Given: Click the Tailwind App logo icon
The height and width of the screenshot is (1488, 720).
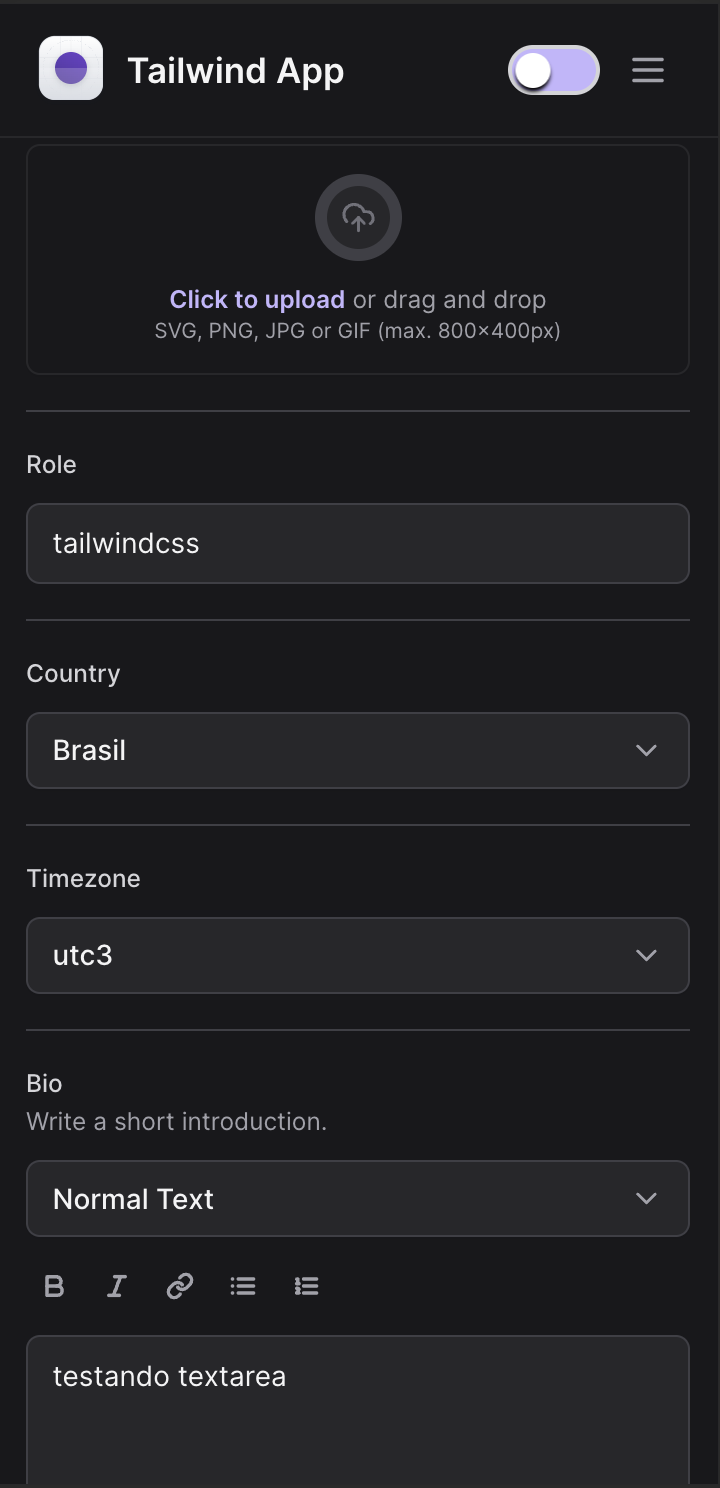Looking at the screenshot, I should coord(71,69).
